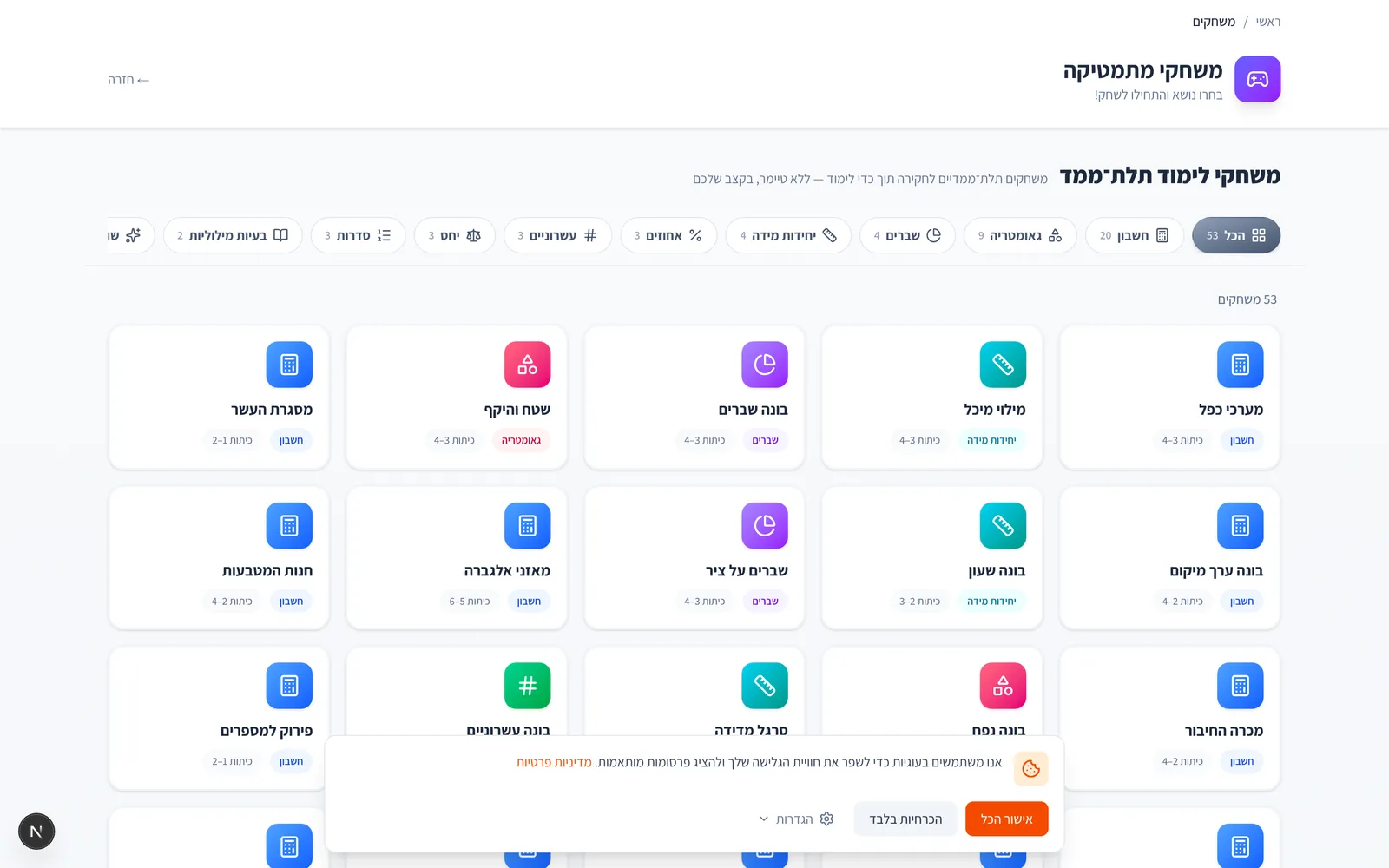1389x868 pixels.
Task: Filter games by סדרות 3
Action: [x=358, y=235]
